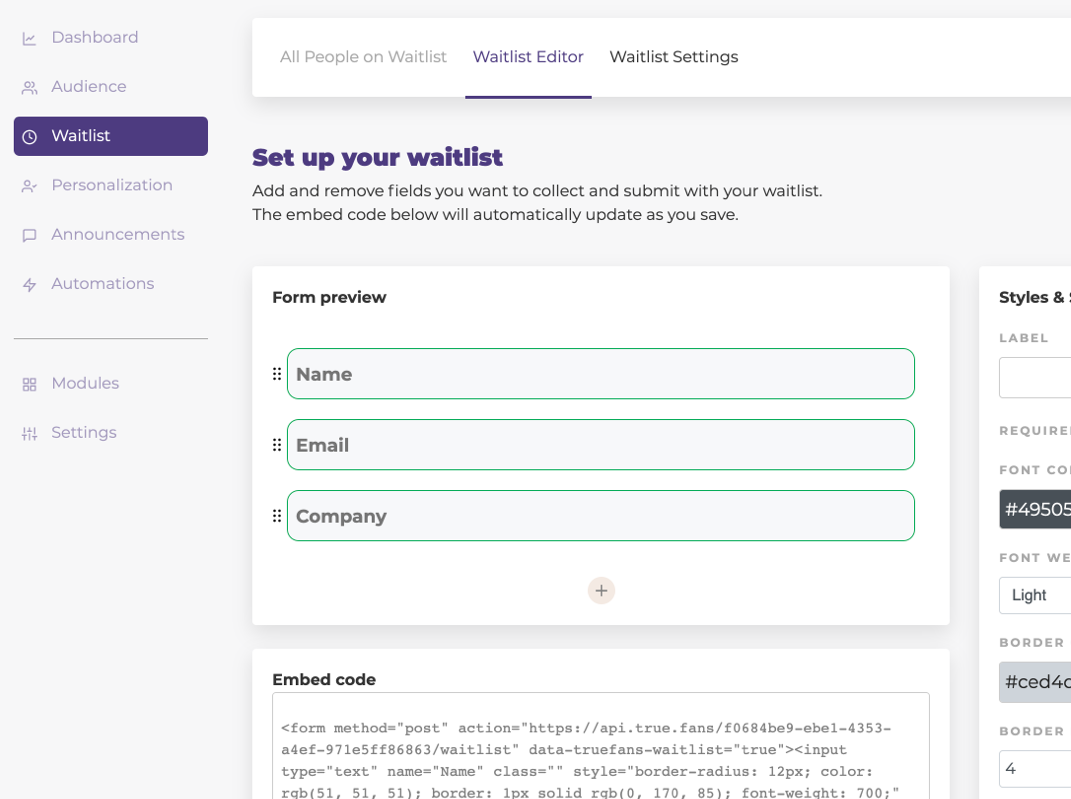Click the Automations lightning bolt icon
This screenshot has height=799, width=1071.
click(x=29, y=283)
